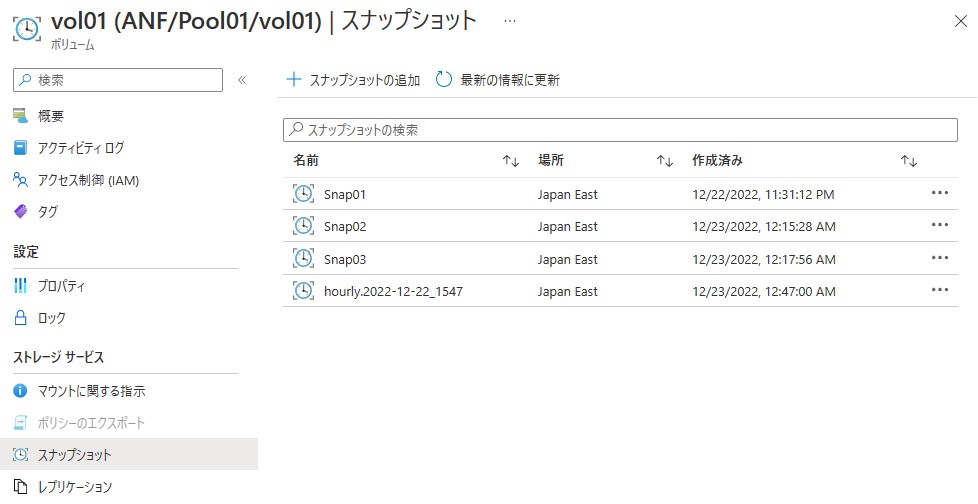Click Japan East in the Snap02 row
Screen dimensions: 978x504
click(568, 226)
